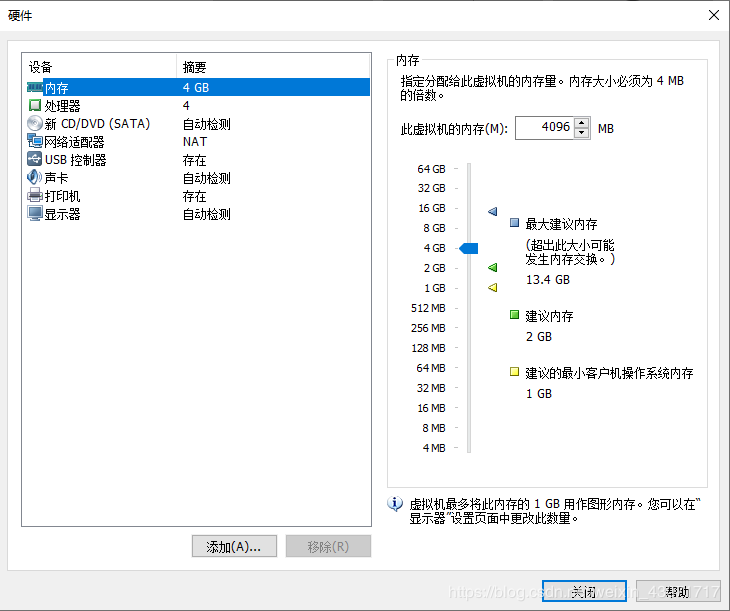Image resolution: width=730 pixels, height=611 pixels.
Task: Click the processor (处理器) chip icon
Action: click(35, 106)
